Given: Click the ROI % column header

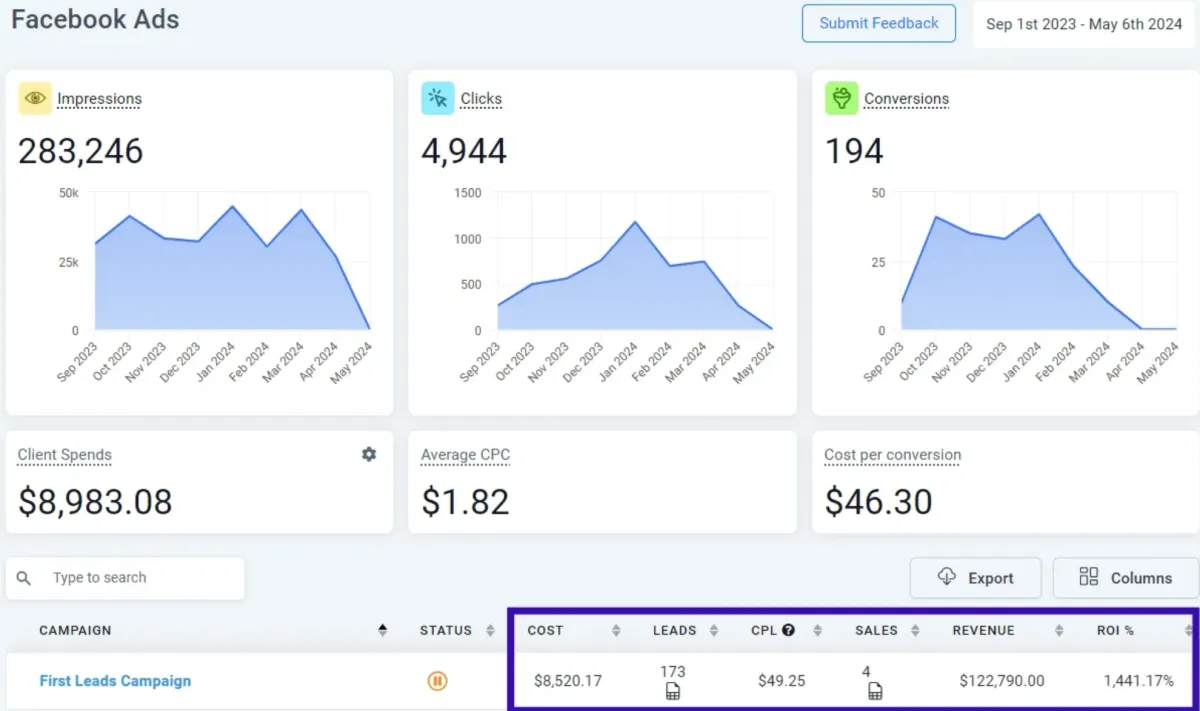Looking at the screenshot, I should [x=1115, y=631].
